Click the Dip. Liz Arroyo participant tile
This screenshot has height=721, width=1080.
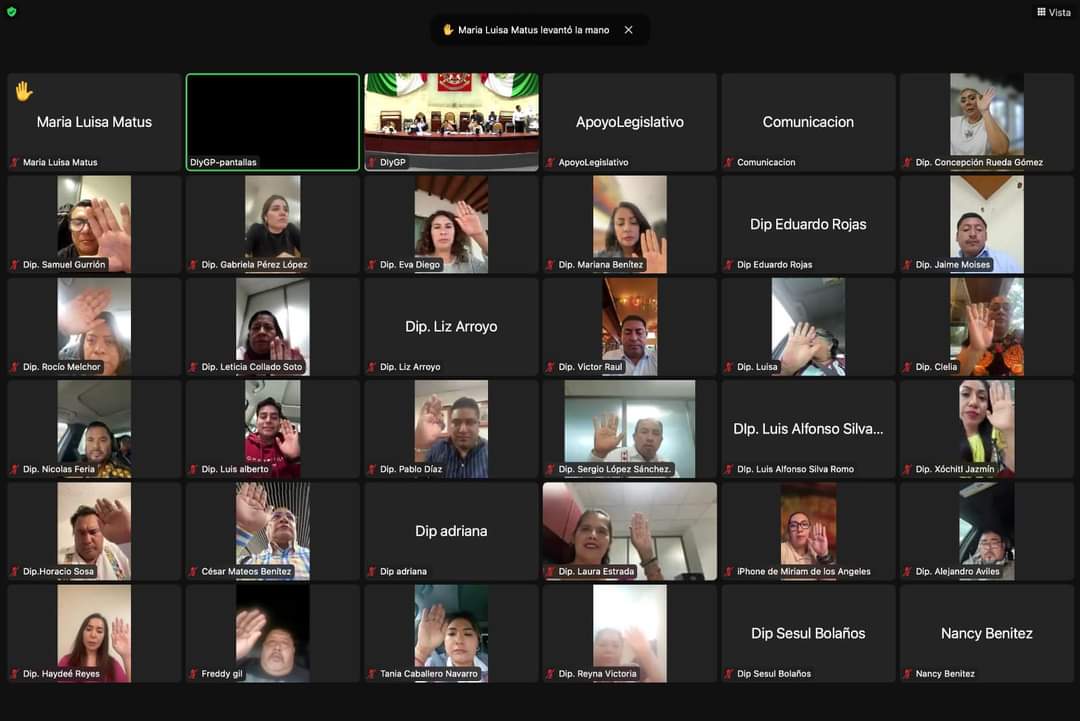coord(451,326)
